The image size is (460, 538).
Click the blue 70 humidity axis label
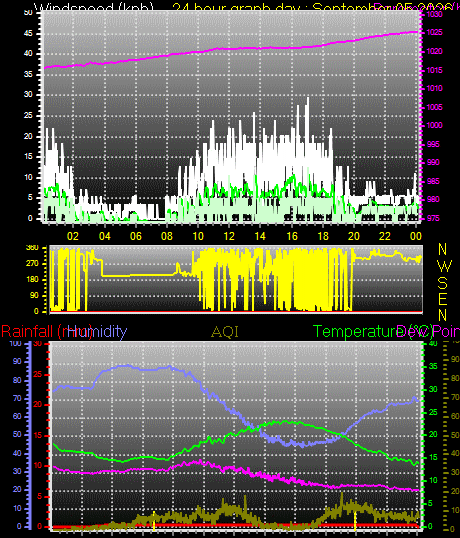coord(17,399)
